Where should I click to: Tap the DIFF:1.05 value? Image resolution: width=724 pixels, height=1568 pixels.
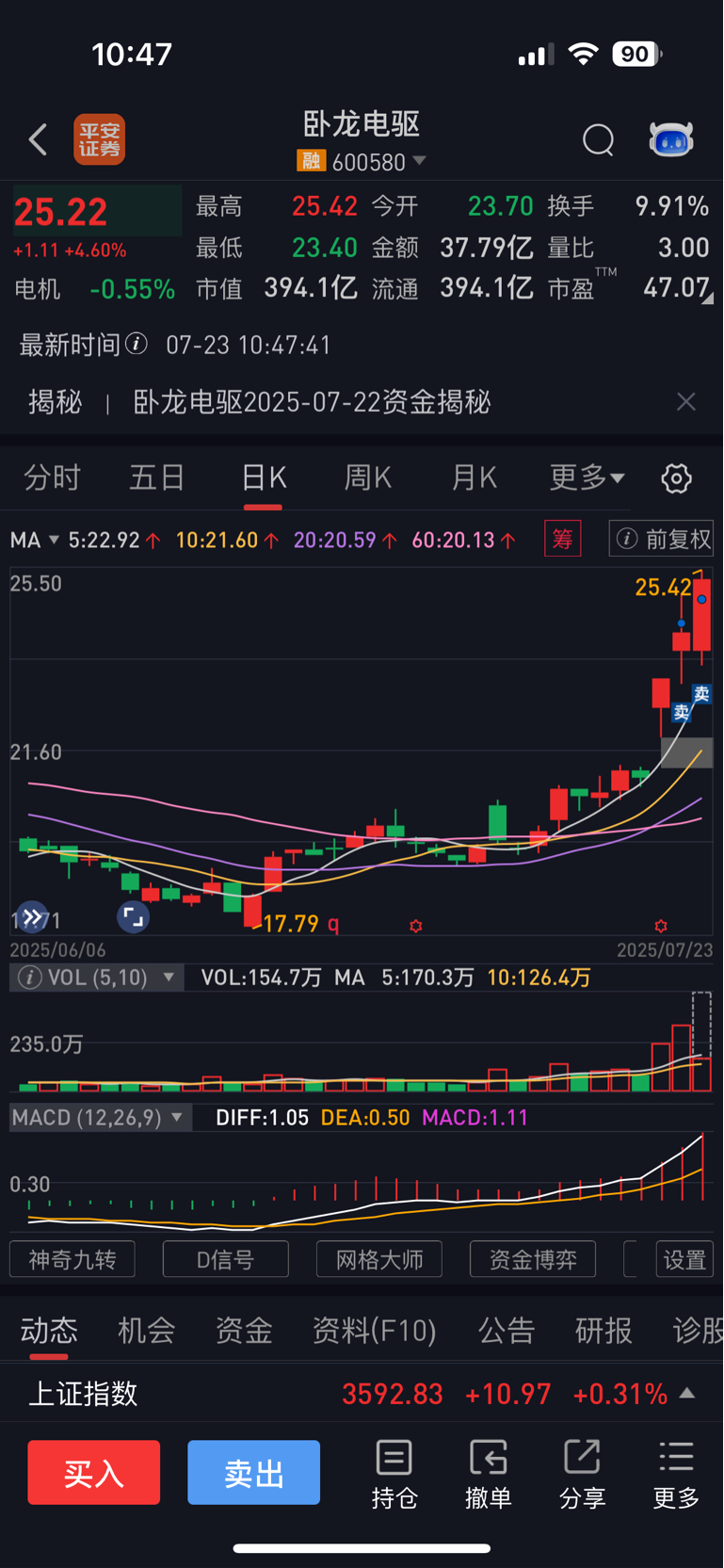pyautogui.click(x=262, y=1118)
